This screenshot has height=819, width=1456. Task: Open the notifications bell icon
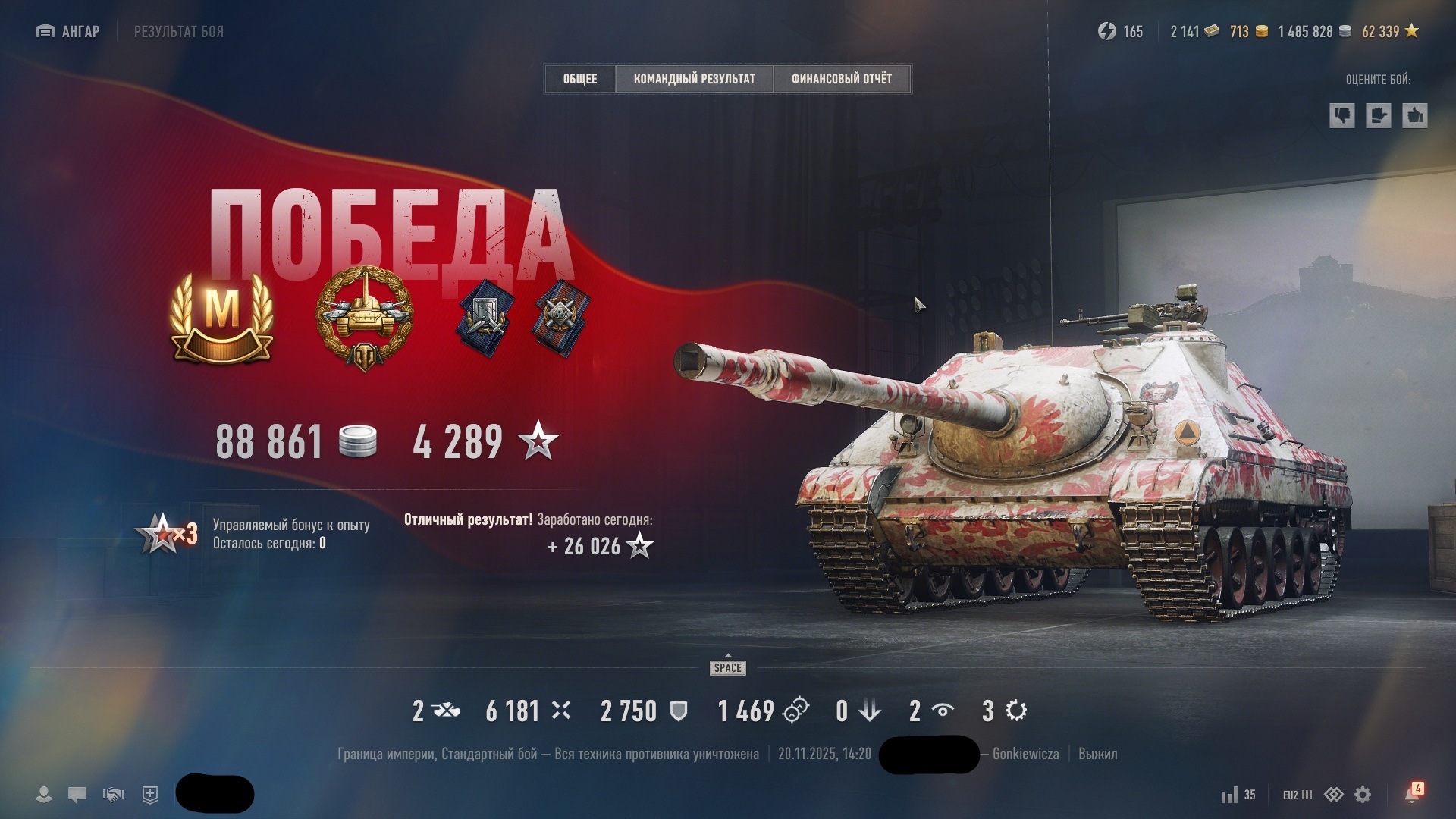point(1412,794)
